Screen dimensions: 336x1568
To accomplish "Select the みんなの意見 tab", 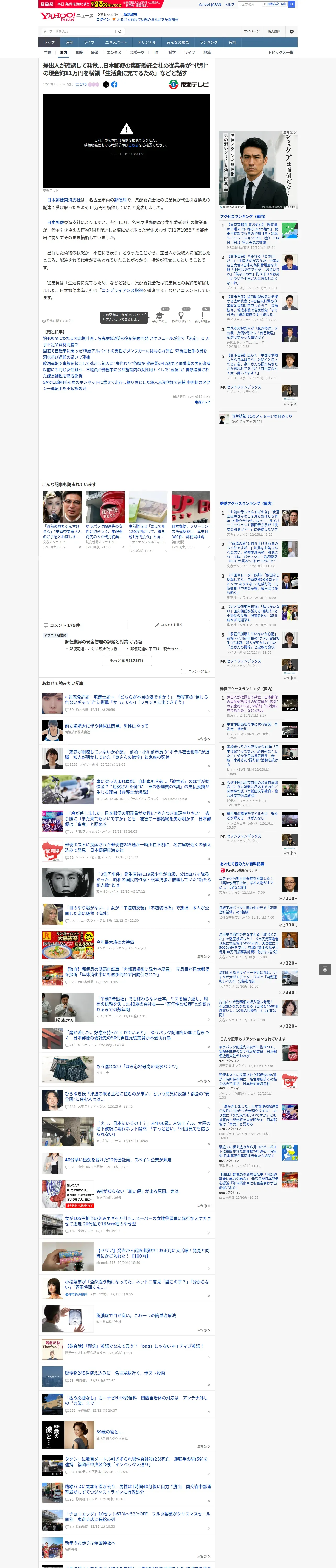I will pos(177,43).
